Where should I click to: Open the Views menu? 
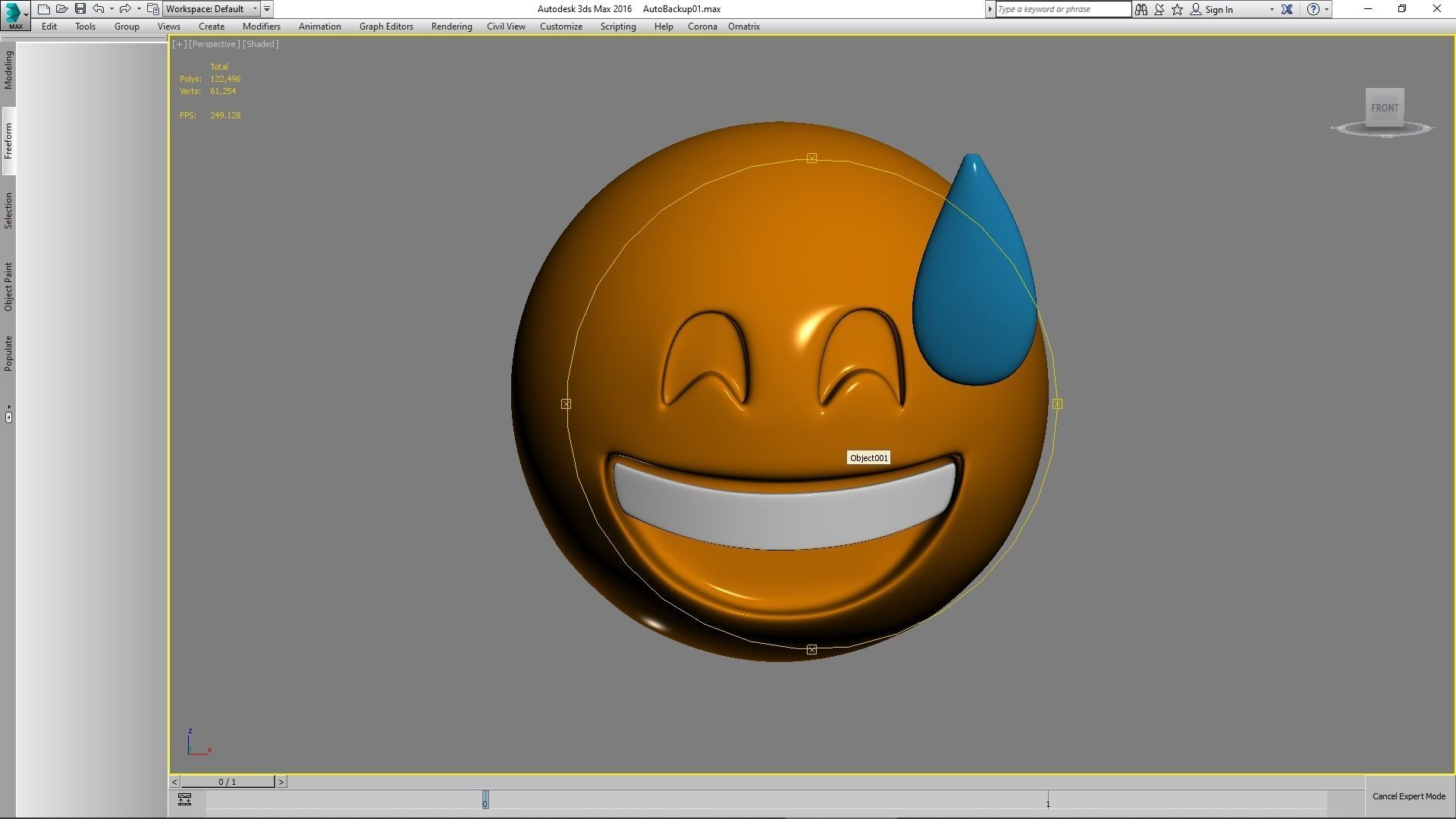(x=169, y=27)
